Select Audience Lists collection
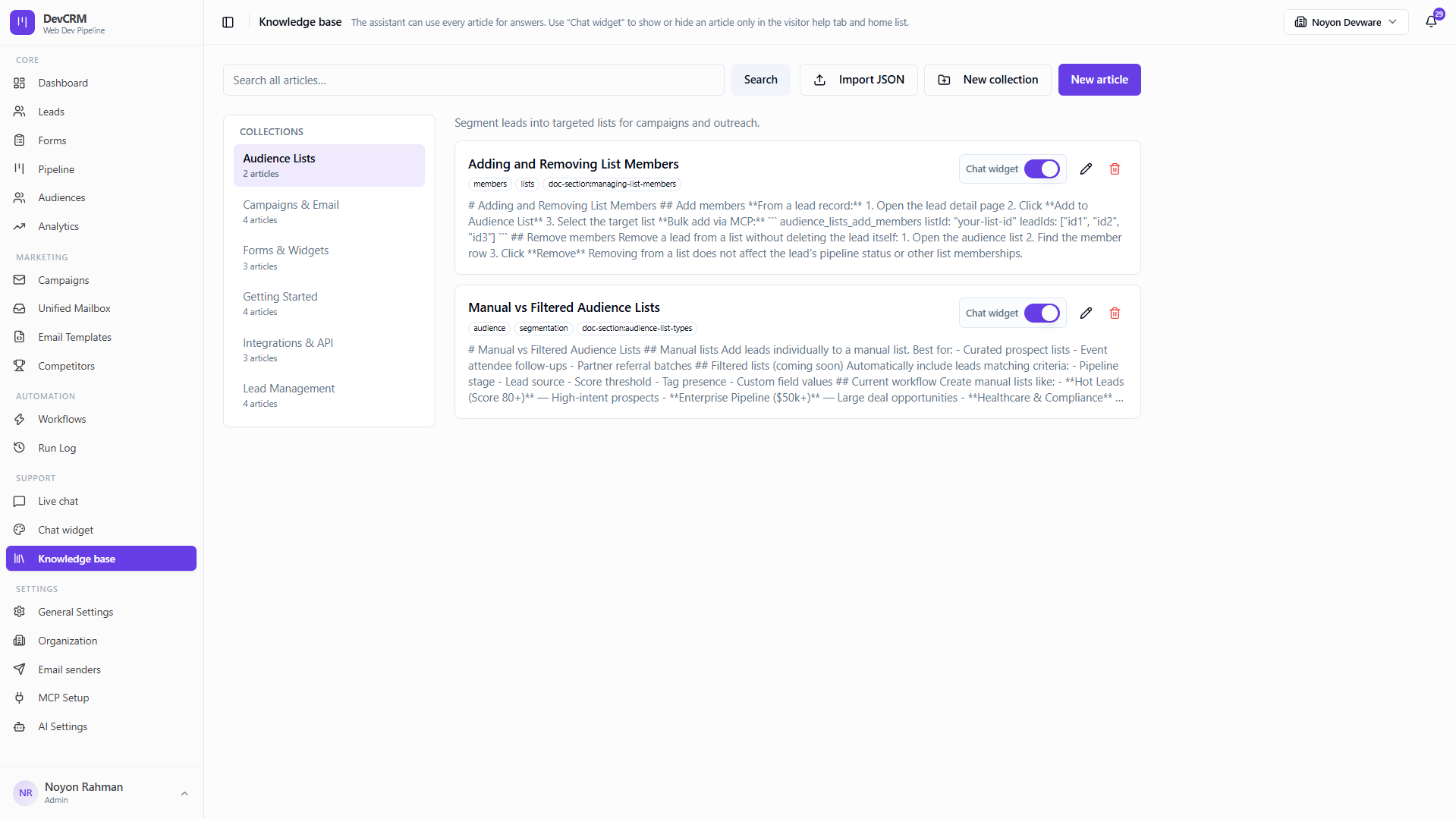This screenshot has width=1456, height=819. (329, 165)
